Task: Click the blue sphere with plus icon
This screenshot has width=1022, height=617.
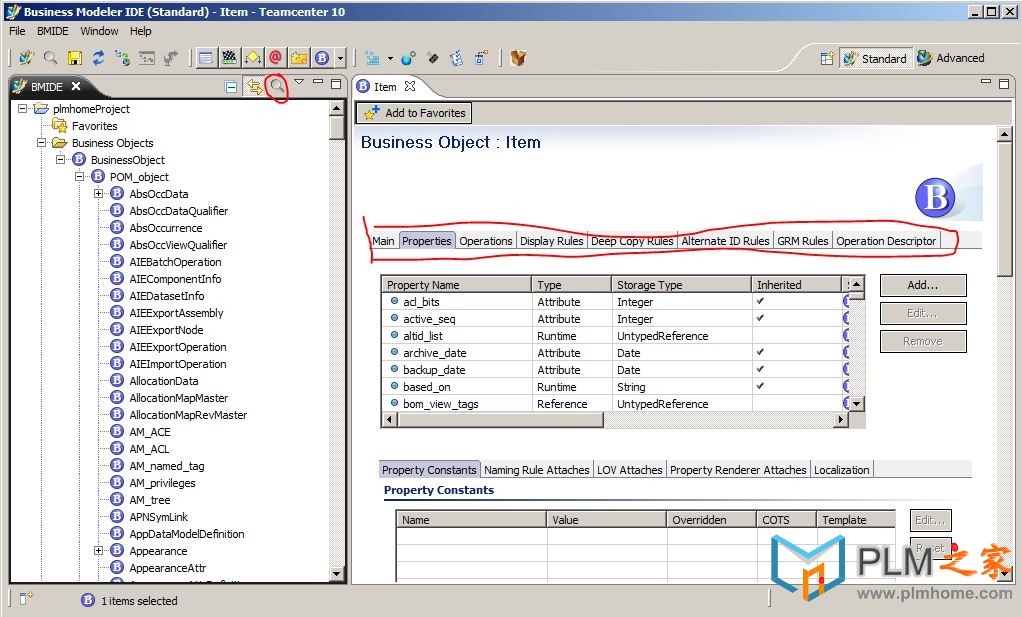Action: point(409,58)
